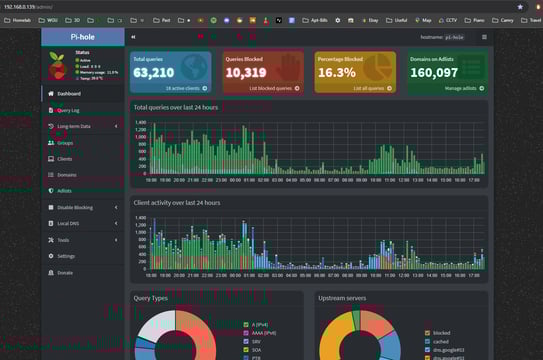Click the 'Memory usage' status line
This screenshot has height=360, width=543.
[x=97, y=72]
